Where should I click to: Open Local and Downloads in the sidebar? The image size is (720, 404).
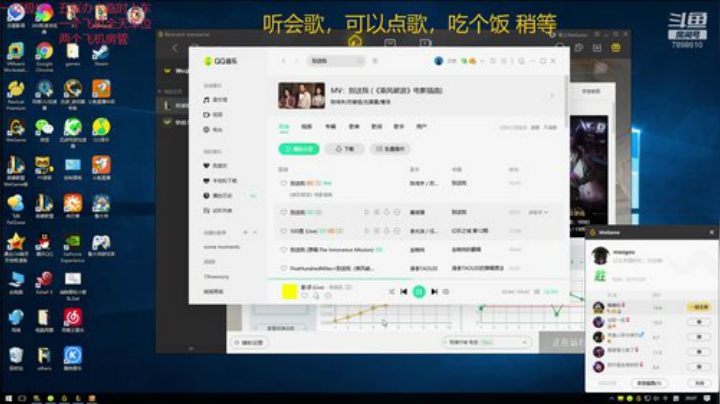click(220, 181)
